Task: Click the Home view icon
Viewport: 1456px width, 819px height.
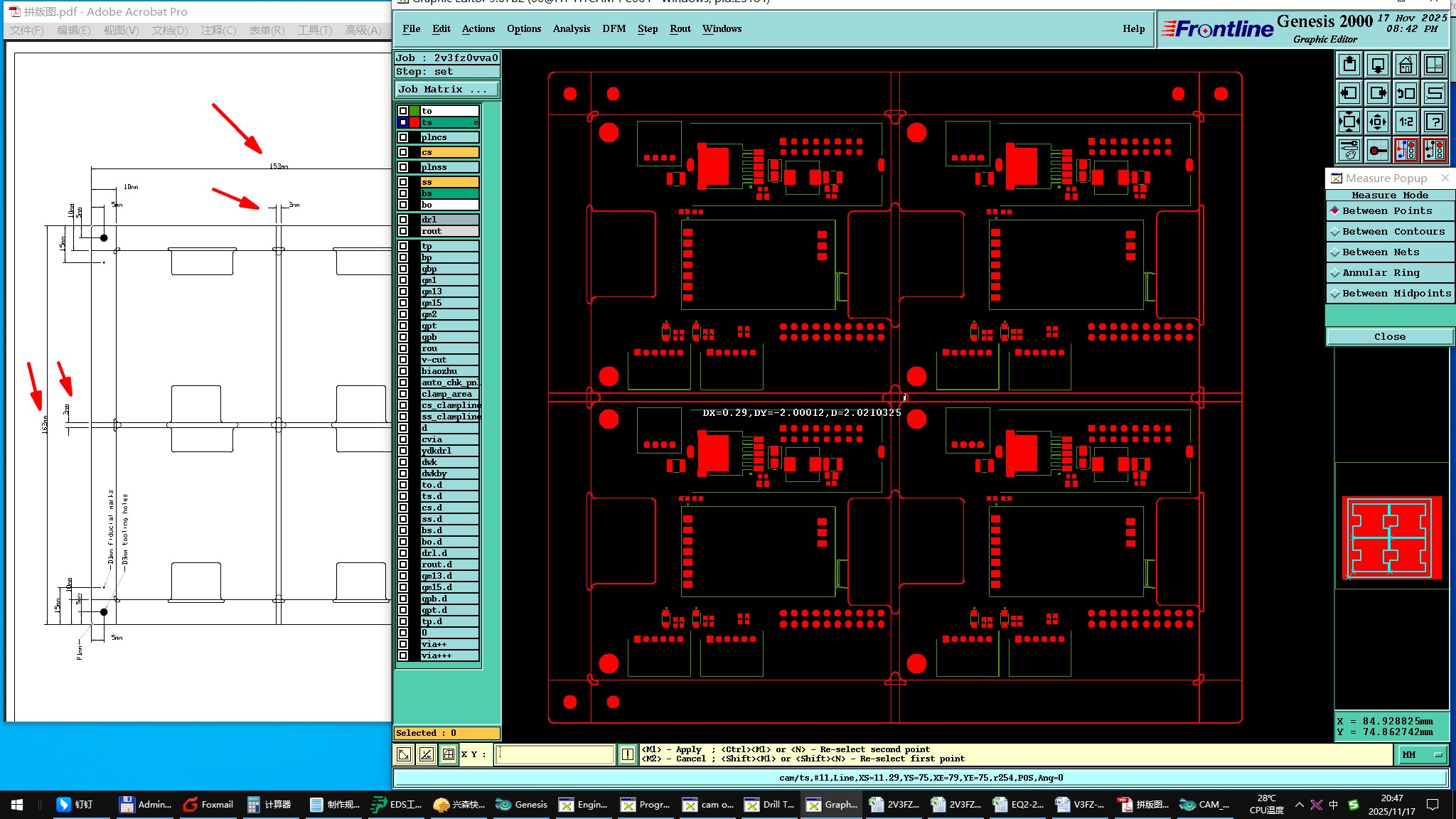Action: point(1406,65)
